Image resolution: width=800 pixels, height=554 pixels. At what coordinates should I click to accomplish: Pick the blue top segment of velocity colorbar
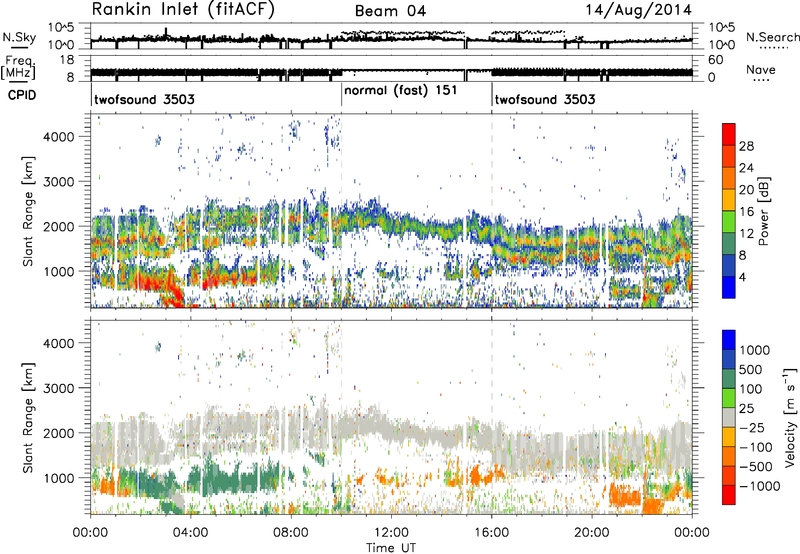pyautogui.click(x=729, y=339)
